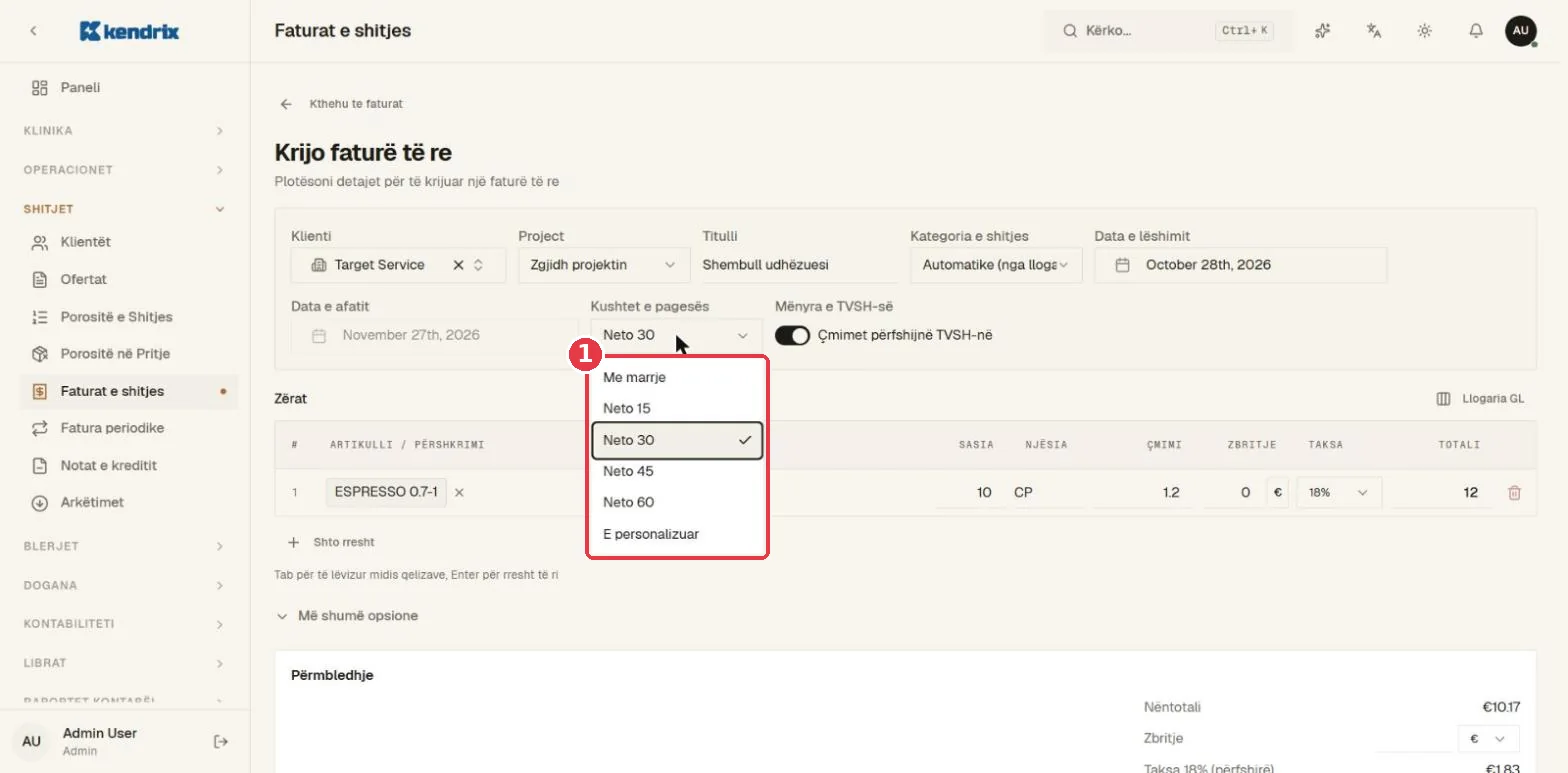This screenshot has width=1568, height=773.
Task: Open the Zbritje currency dropdown in summary
Action: (x=1489, y=738)
